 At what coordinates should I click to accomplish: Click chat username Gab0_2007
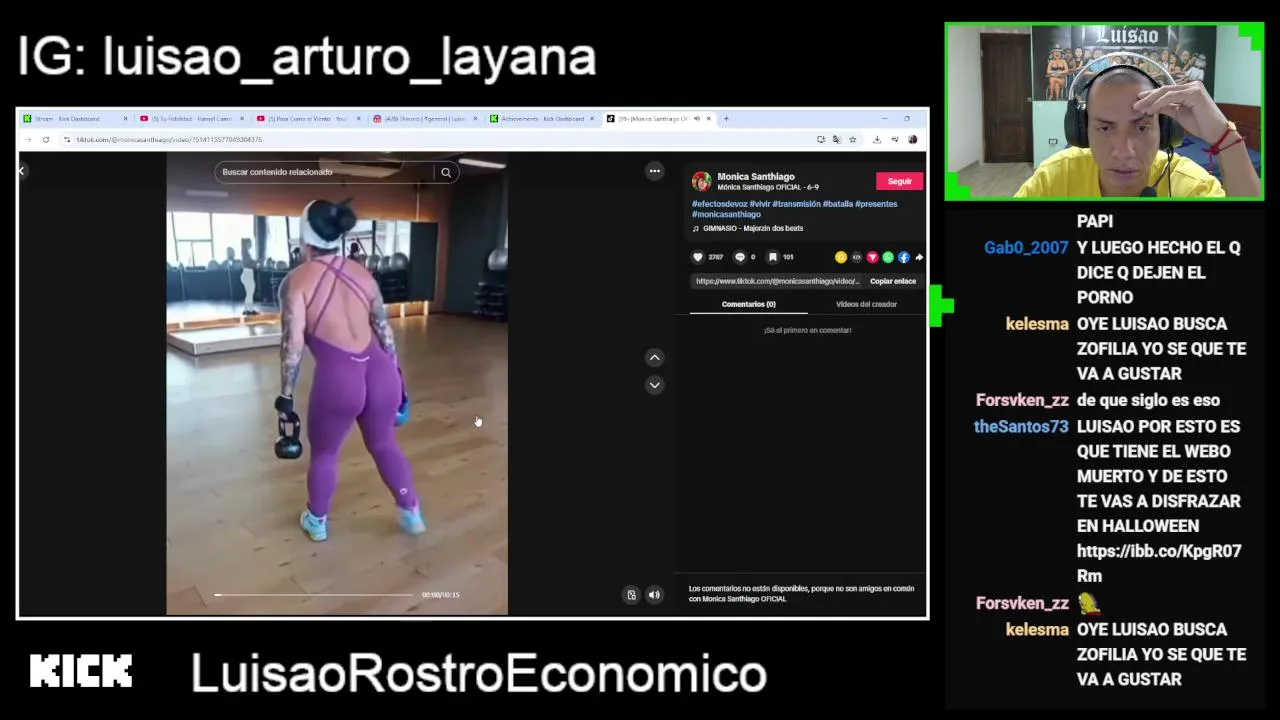1026,248
